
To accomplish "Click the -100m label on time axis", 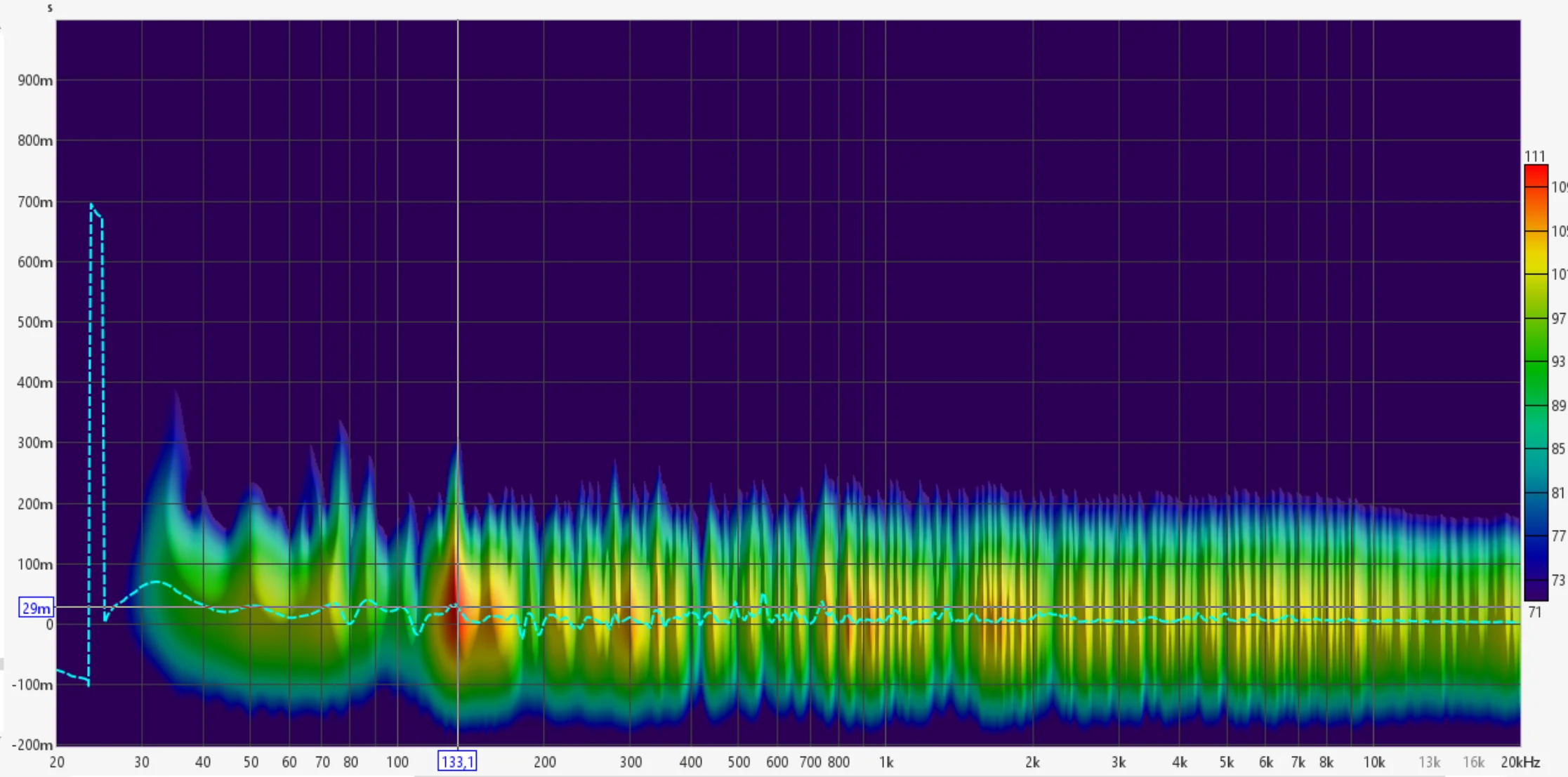I will tap(32, 685).
